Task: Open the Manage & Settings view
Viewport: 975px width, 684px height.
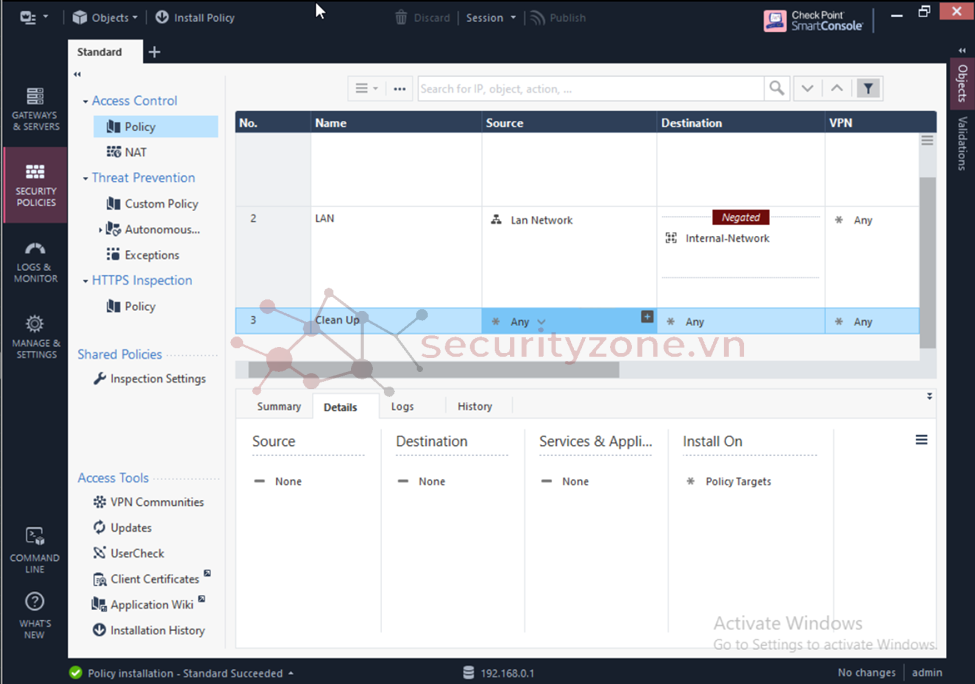Action: [35, 337]
